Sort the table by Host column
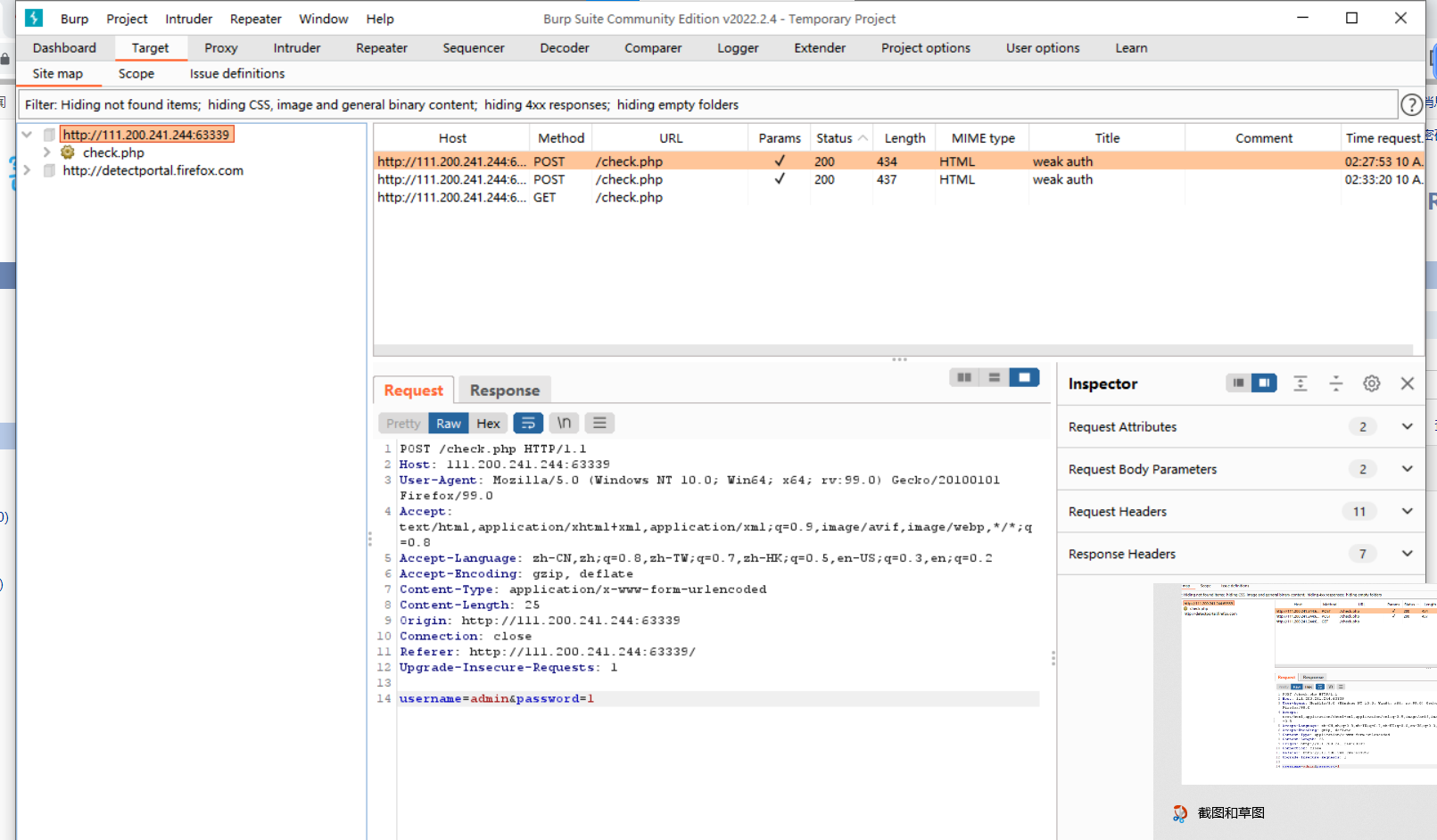Image resolution: width=1437 pixels, height=840 pixels. tap(452, 138)
